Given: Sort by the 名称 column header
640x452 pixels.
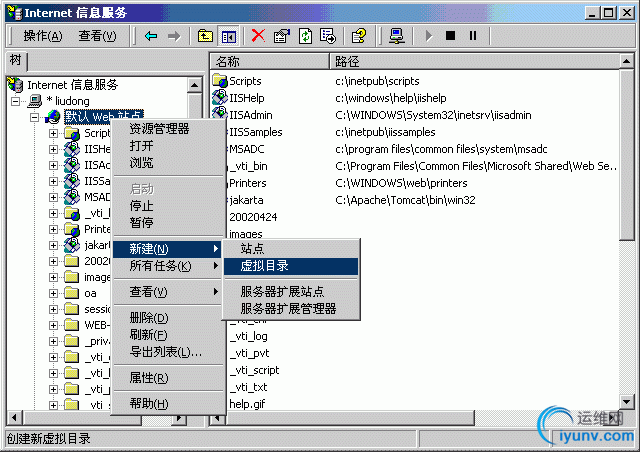Looking at the screenshot, I should [269, 61].
